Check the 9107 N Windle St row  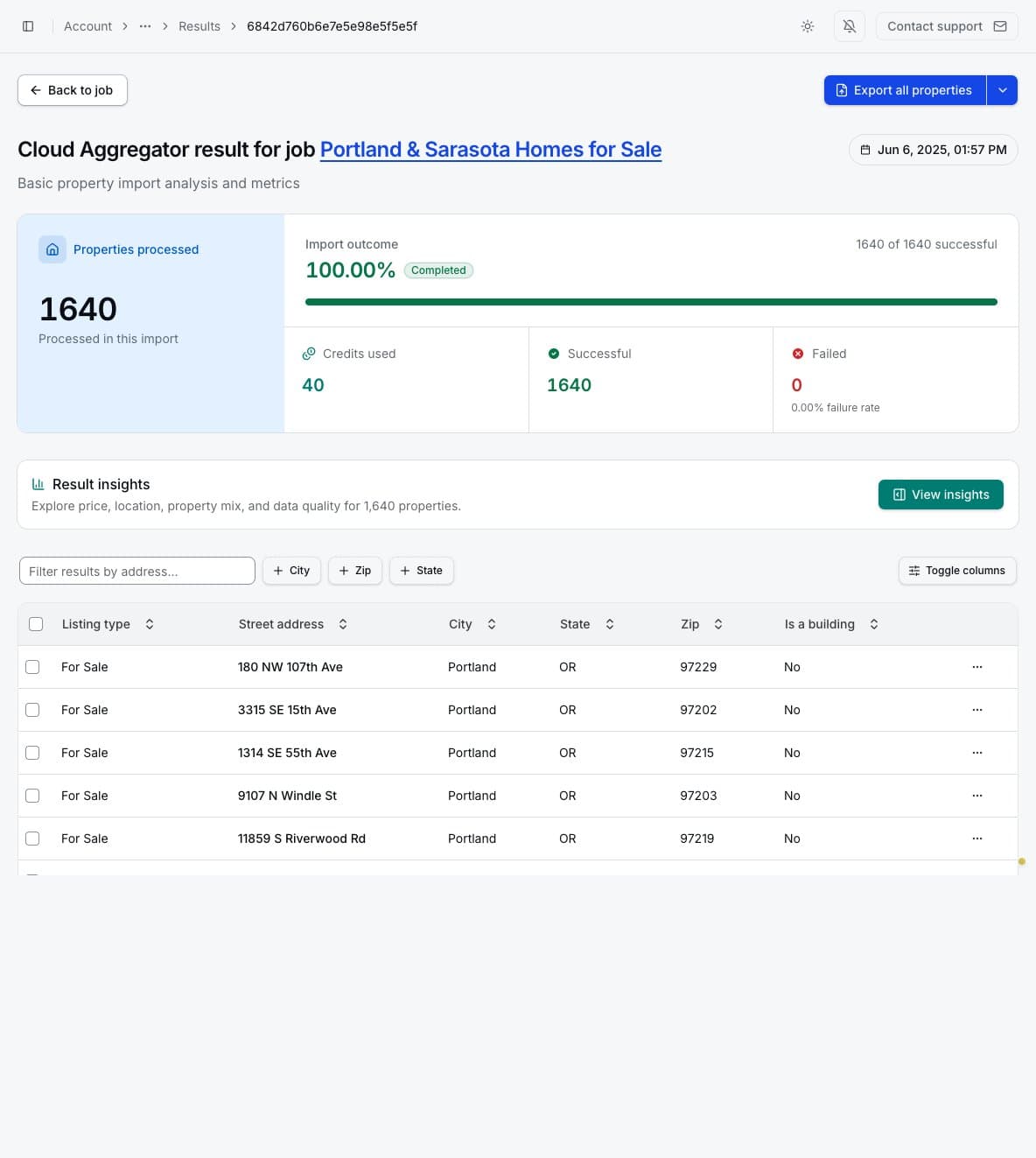(32, 796)
